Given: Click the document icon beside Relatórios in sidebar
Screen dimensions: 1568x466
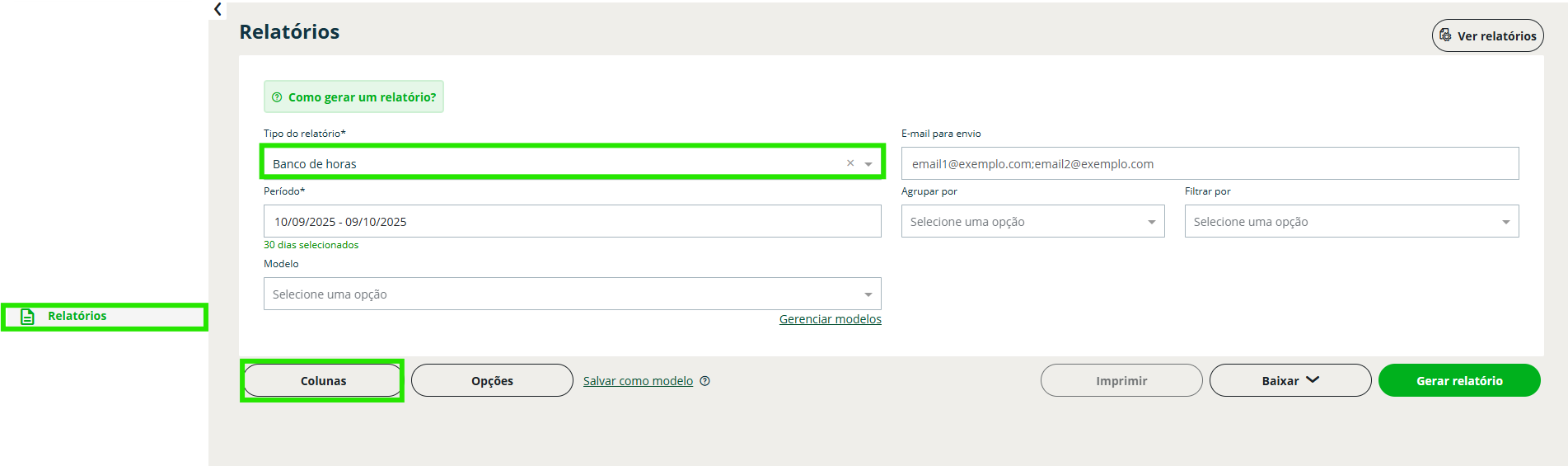Looking at the screenshot, I should pos(27,317).
